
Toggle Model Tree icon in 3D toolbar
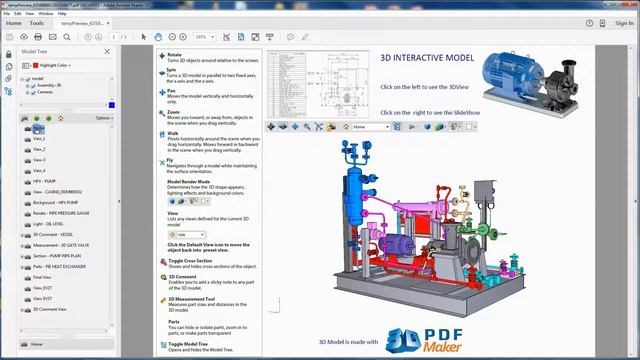pyautogui.click(x=397, y=127)
